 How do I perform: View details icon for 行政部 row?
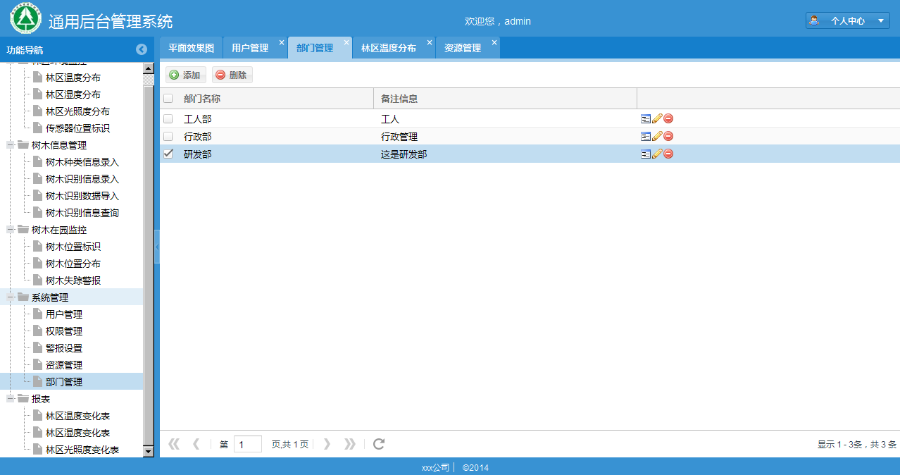646,137
